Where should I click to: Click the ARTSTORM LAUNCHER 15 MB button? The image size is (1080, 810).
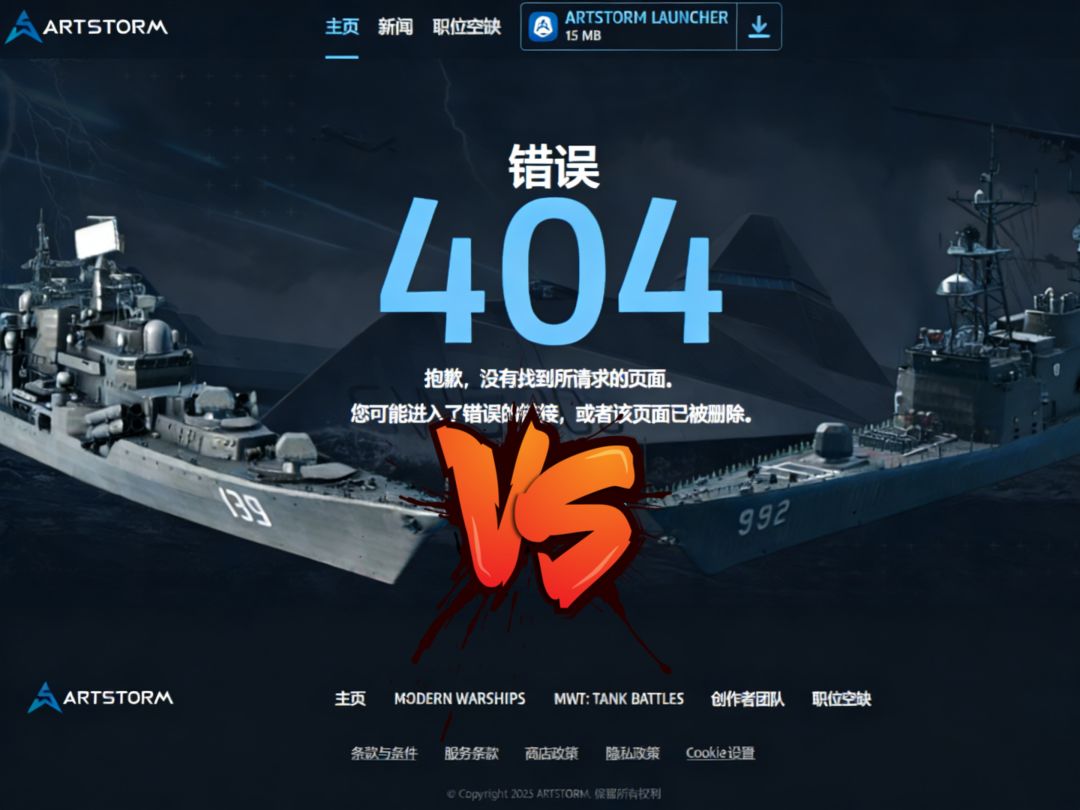coord(651,27)
